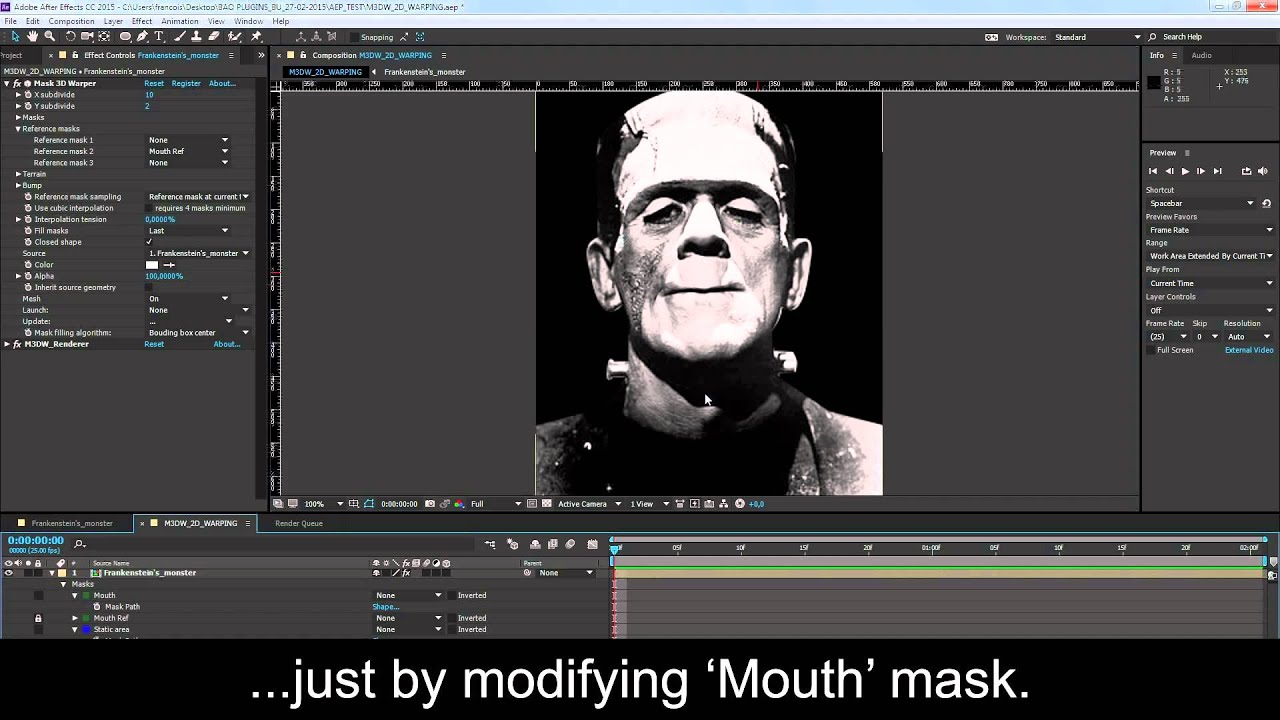Select the Eraser tool
The image size is (1280, 720).
pyautogui.click(x=214, y=37)
